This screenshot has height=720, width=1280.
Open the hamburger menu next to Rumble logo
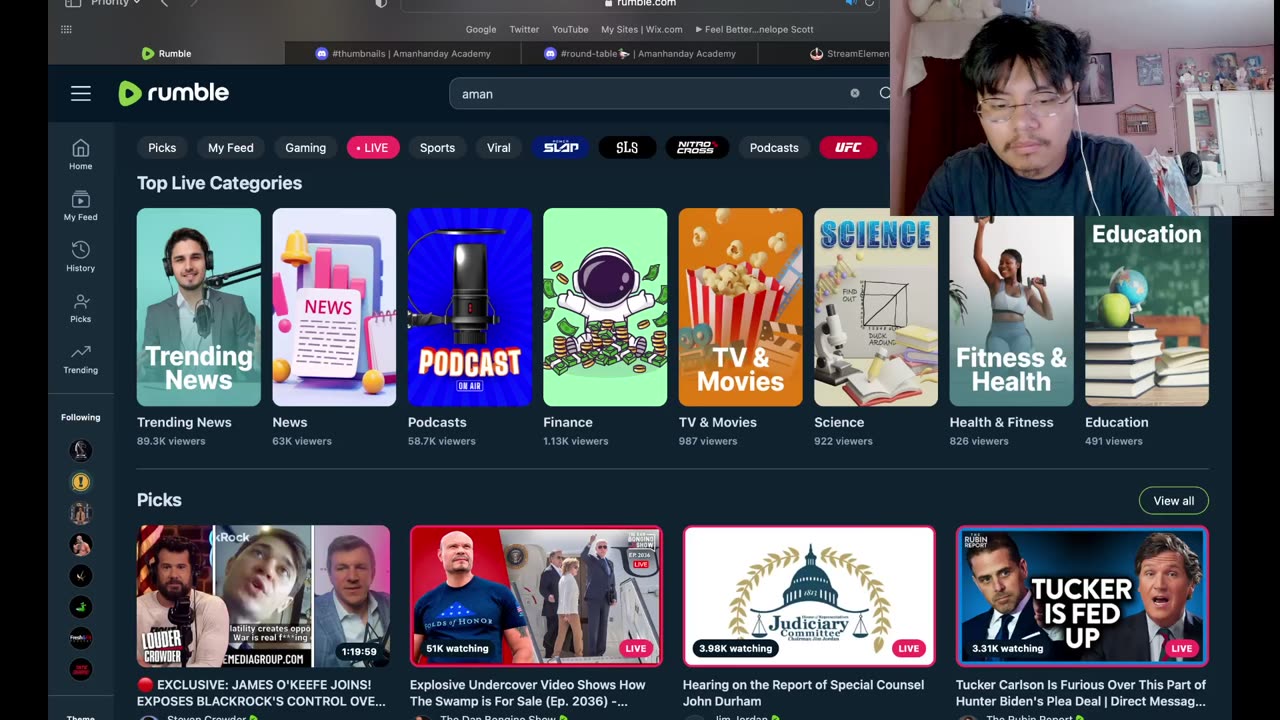pos(81,93)
